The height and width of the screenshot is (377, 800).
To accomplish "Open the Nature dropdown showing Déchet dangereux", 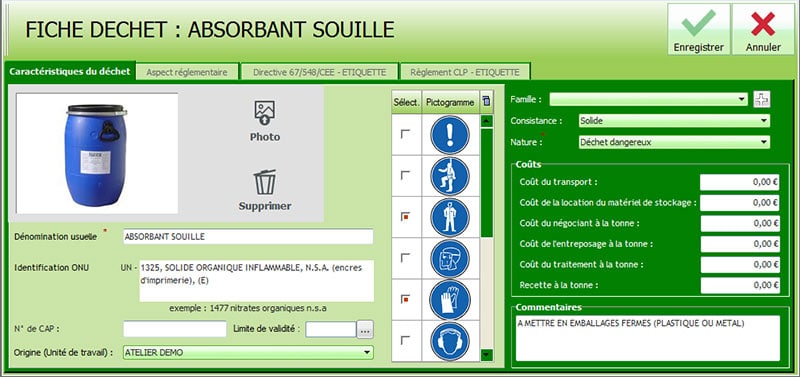I will coord(674,142).
